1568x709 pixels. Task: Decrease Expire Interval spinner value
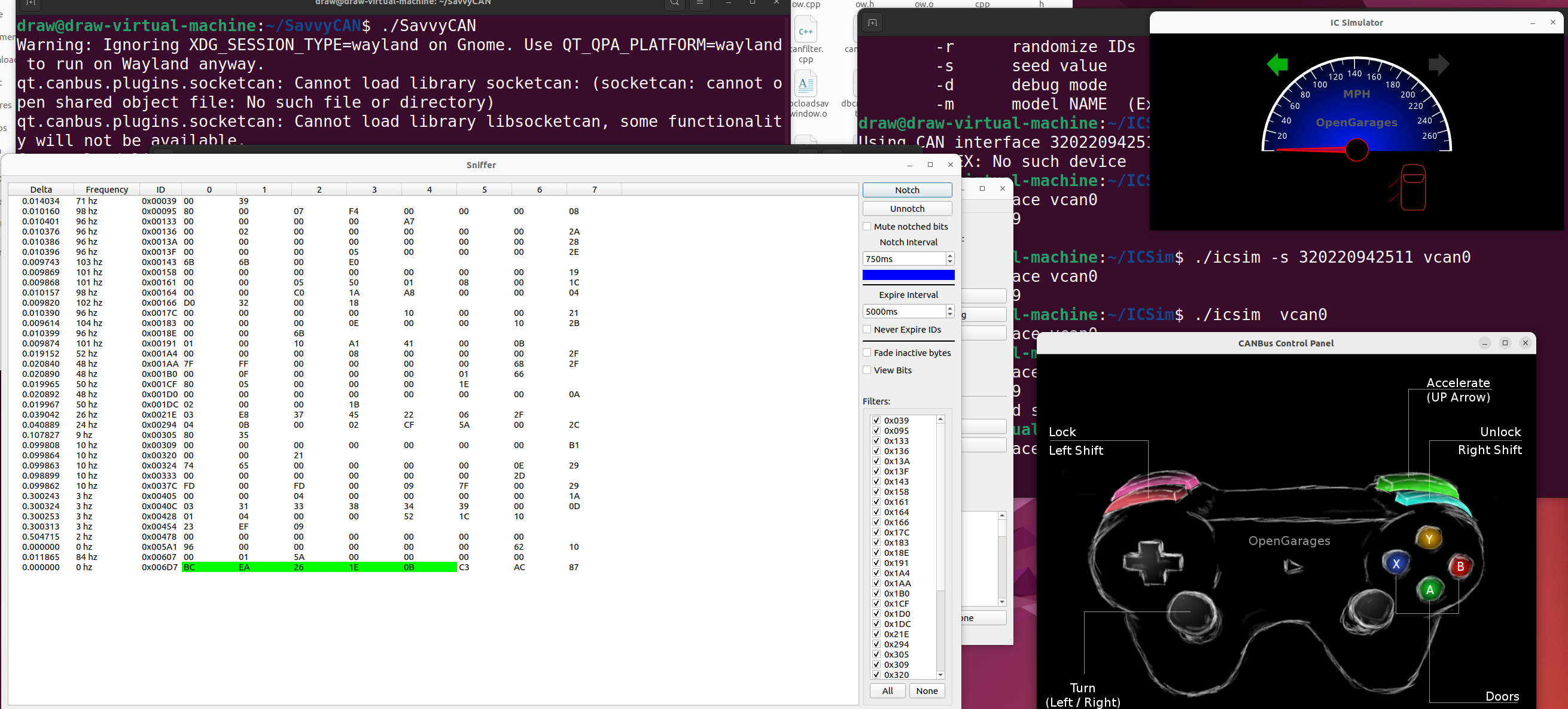coord(949,315)
